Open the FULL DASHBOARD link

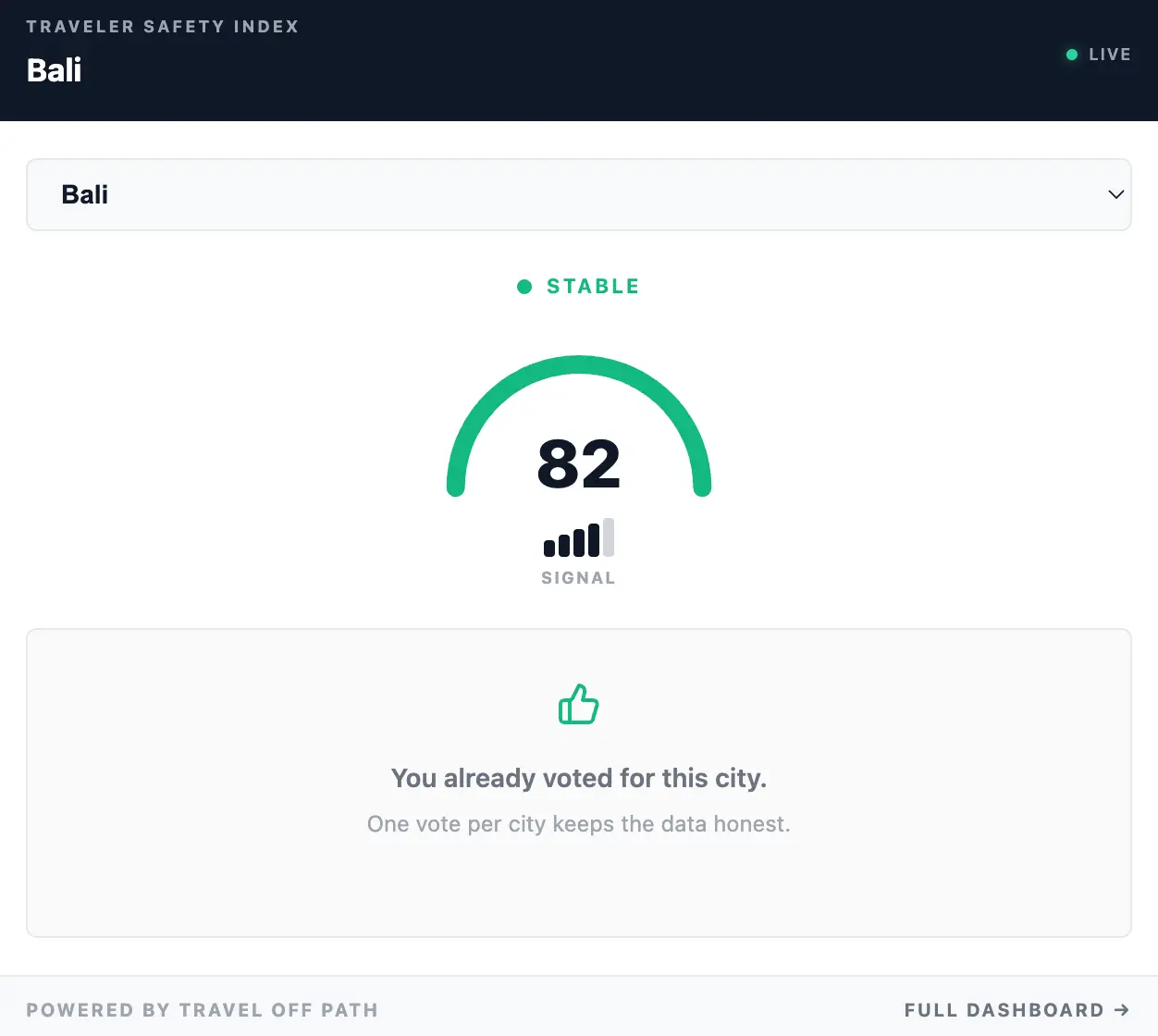(x=1004, y=1010)
